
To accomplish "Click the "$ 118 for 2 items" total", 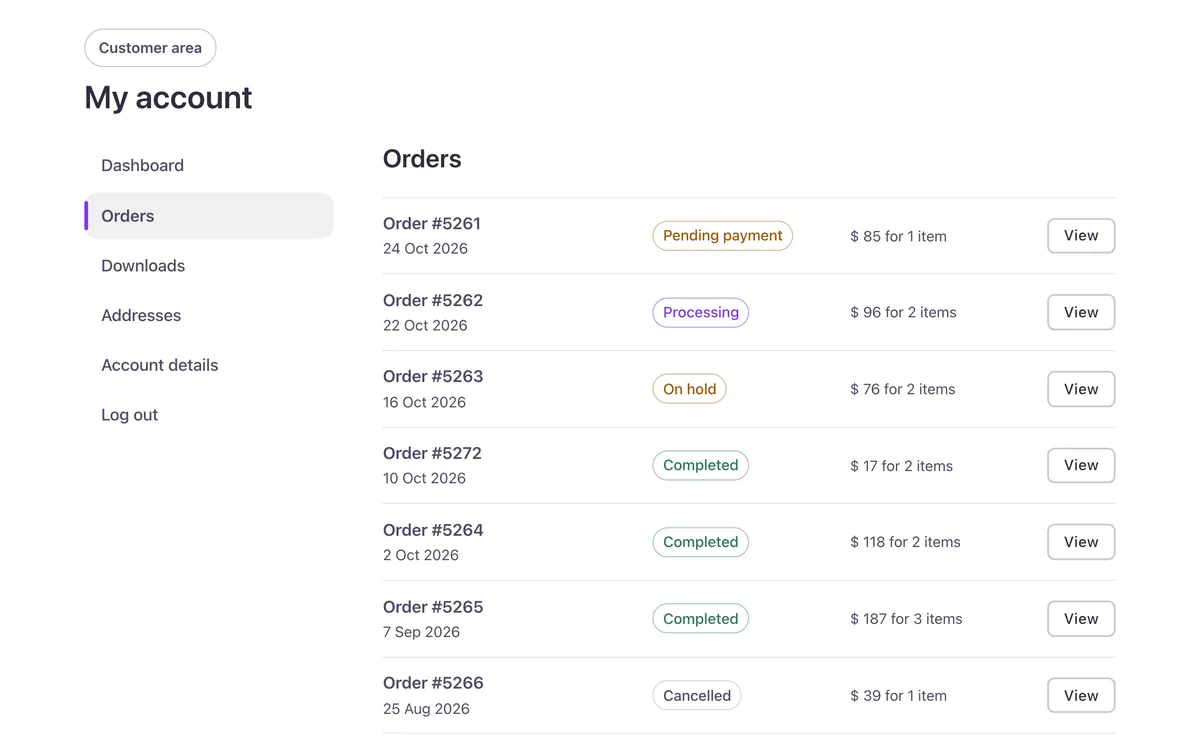I will [906, 543].
